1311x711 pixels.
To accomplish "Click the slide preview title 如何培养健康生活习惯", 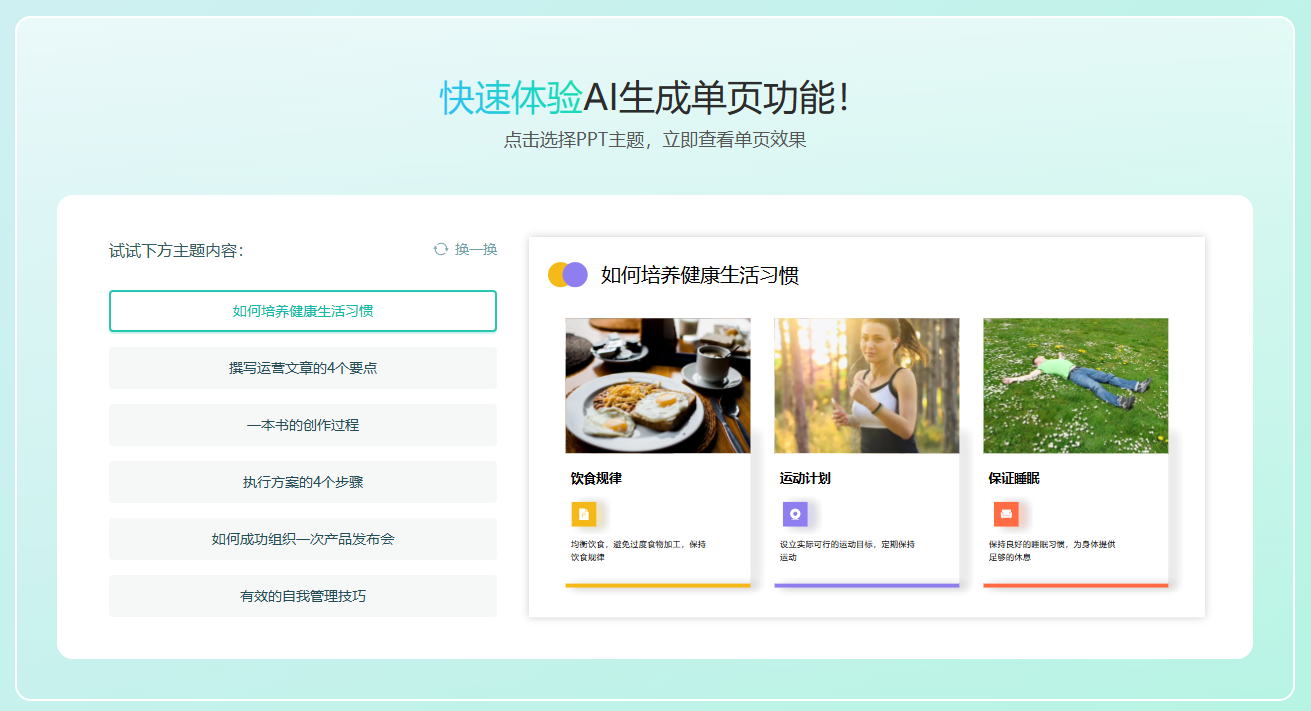I will [x=700, y=276].
